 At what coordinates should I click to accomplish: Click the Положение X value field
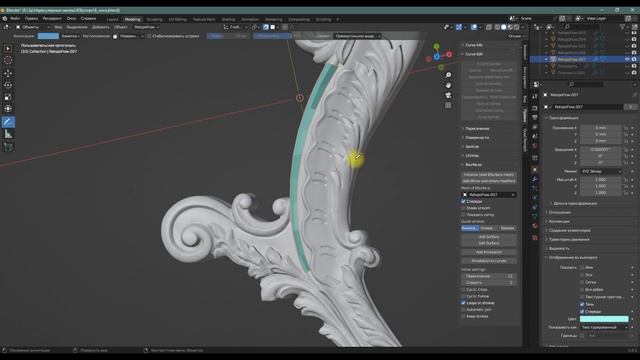600,128
